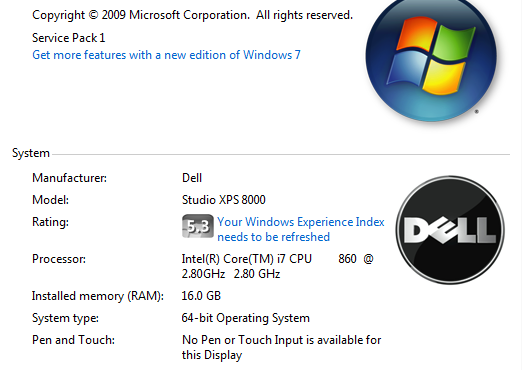Click the Dell manufacturer value

pyautogui.click(x=192, y=178)
